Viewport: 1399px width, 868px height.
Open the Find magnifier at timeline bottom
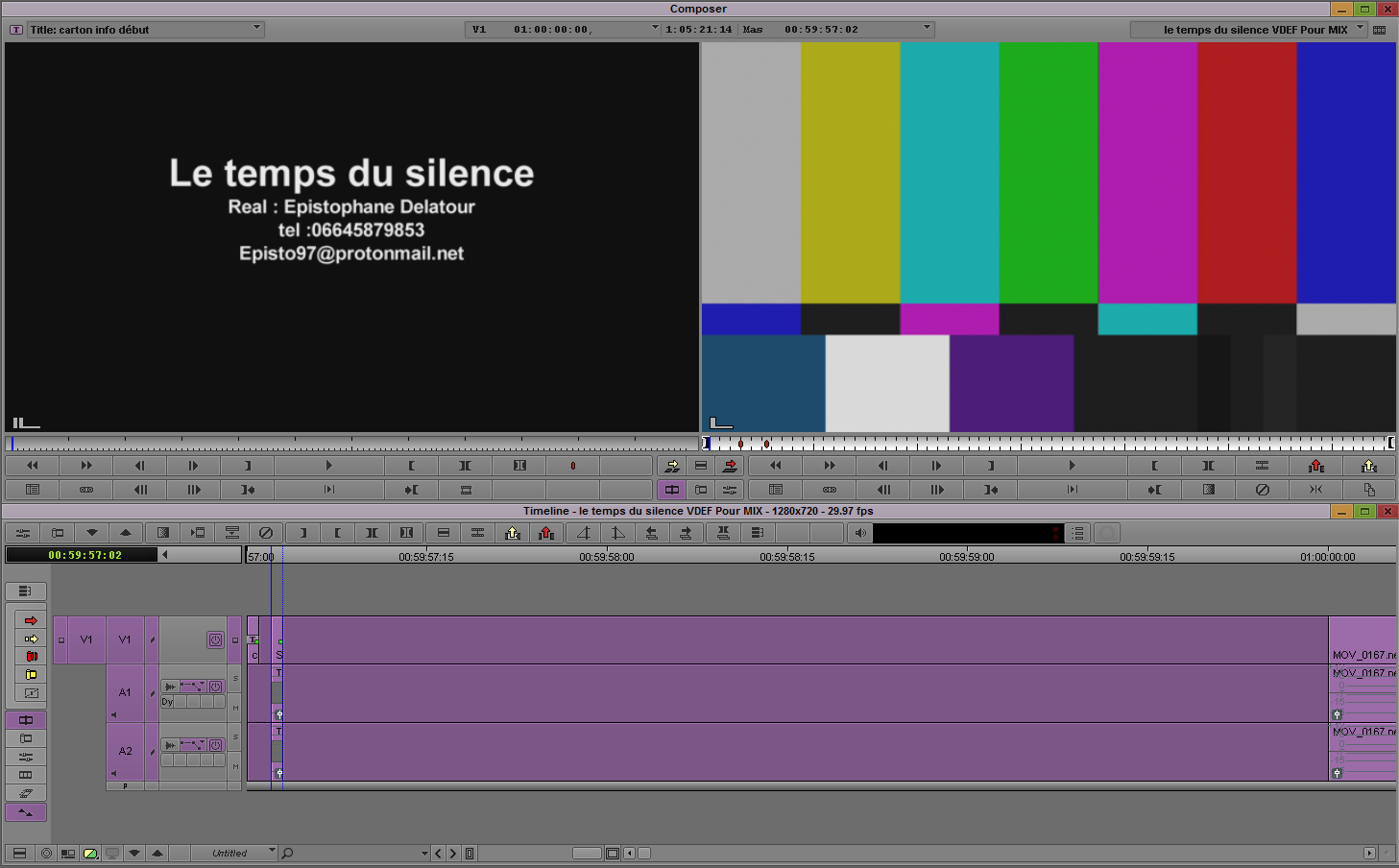click(x=287, y=853)
